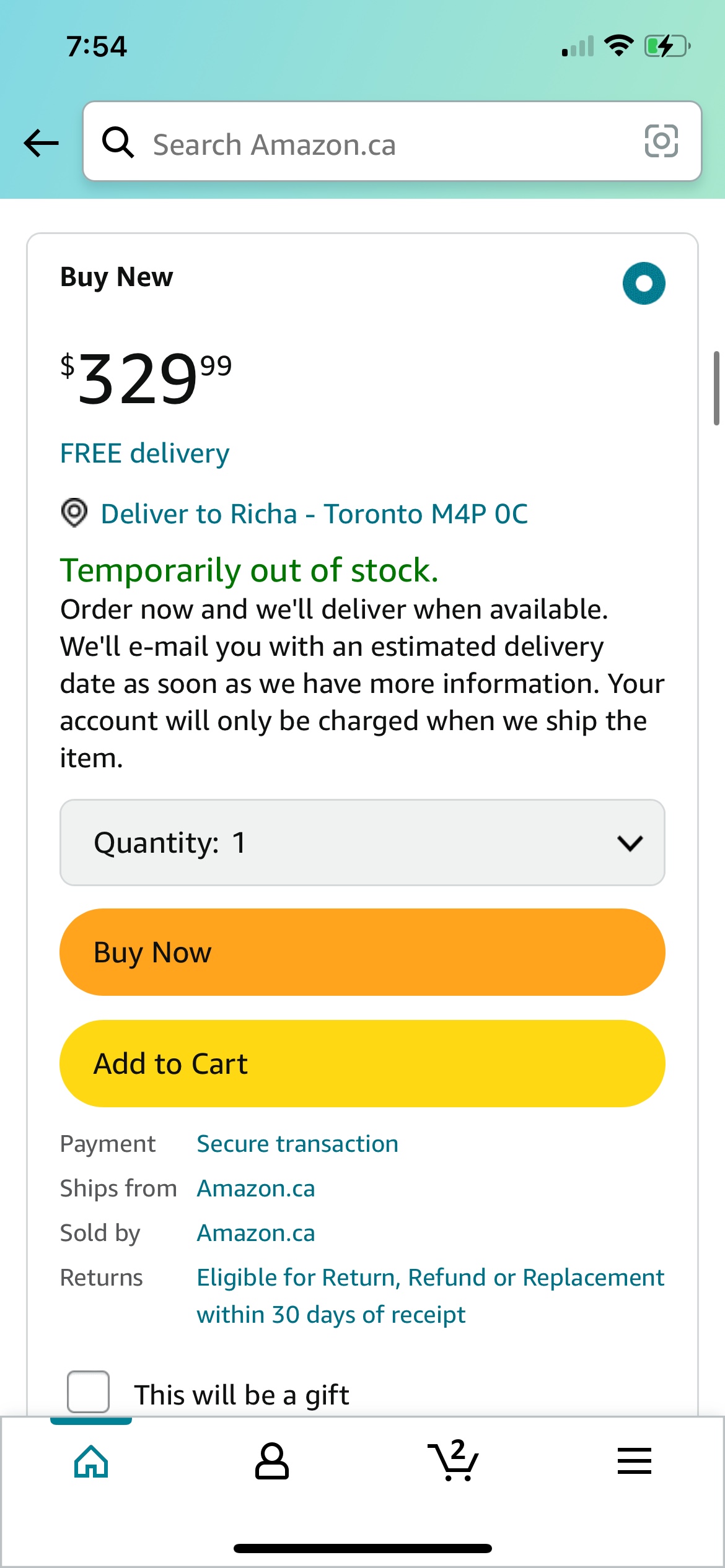
Task: Tap the back arrow icon
Action: [42, 143]
